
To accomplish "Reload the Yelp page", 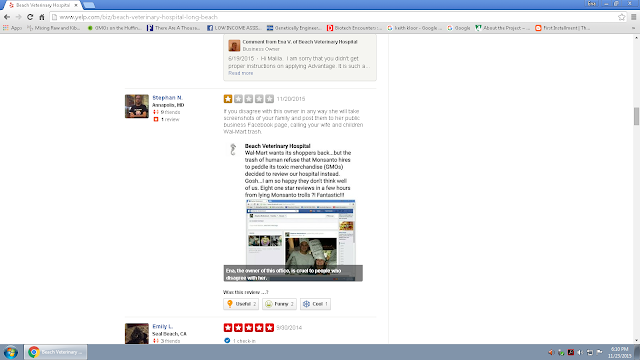I will tap(30, 17).
